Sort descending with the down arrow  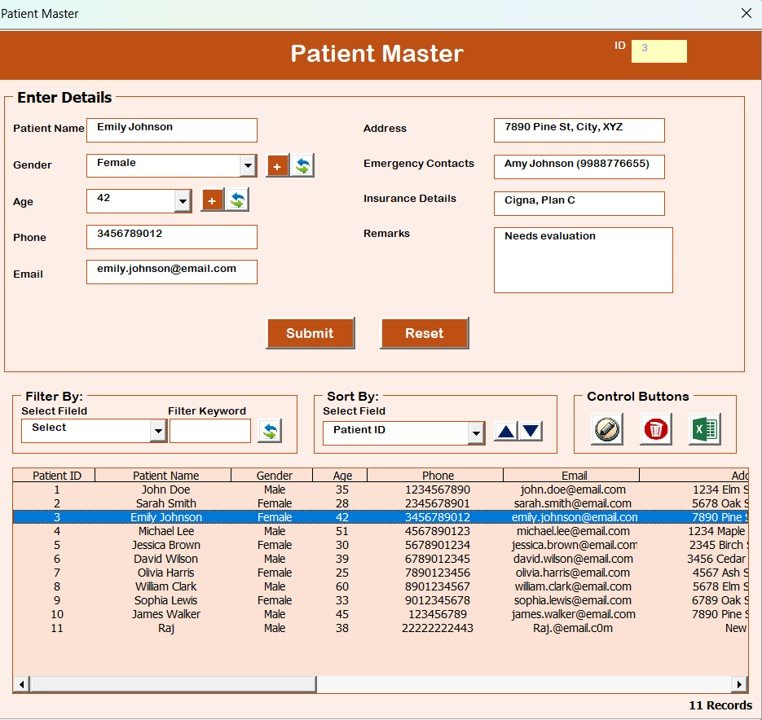click(531, 431)
